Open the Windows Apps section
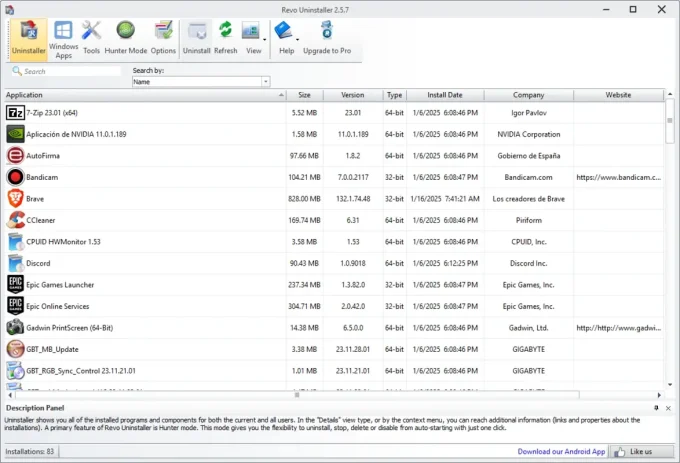This screenshot has height=463, width=680. [x=63, y=37]
